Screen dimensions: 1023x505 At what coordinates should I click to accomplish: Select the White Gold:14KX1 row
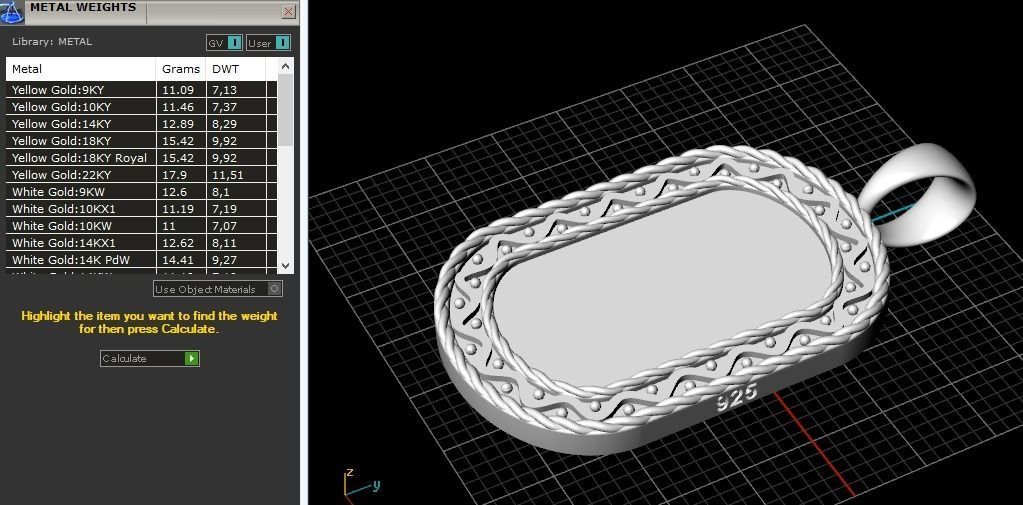tap(142, 243)
